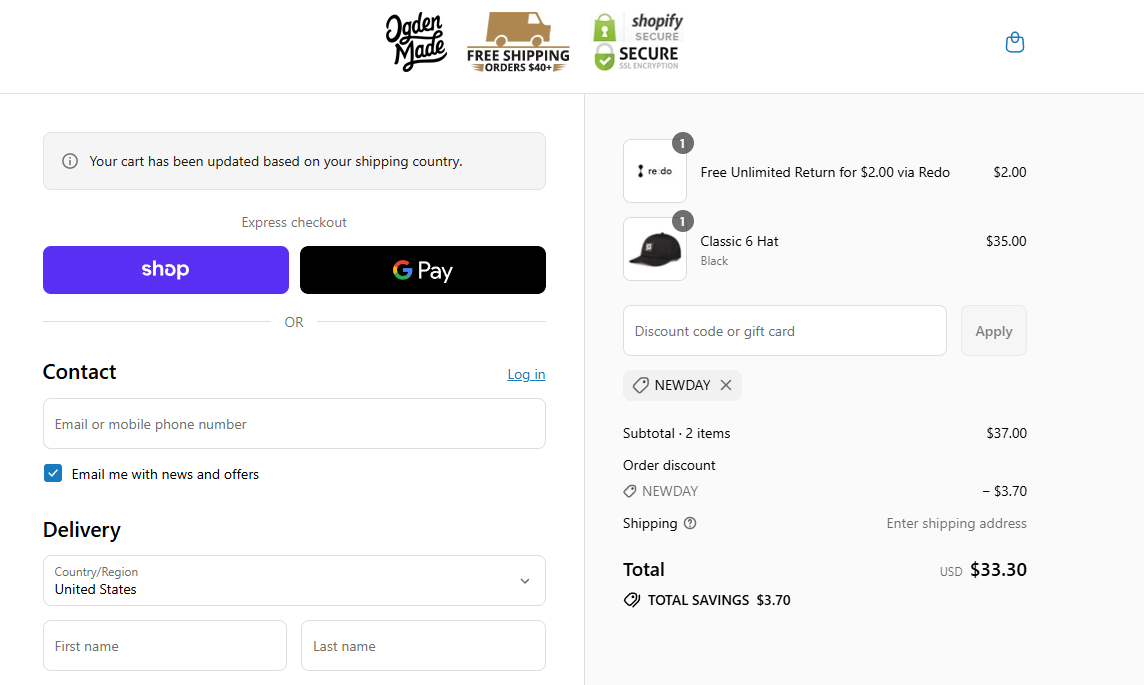Select the Google Pay checkout option
The width and height of the screenshot is (1144, 685).
[x=422, y=269]
